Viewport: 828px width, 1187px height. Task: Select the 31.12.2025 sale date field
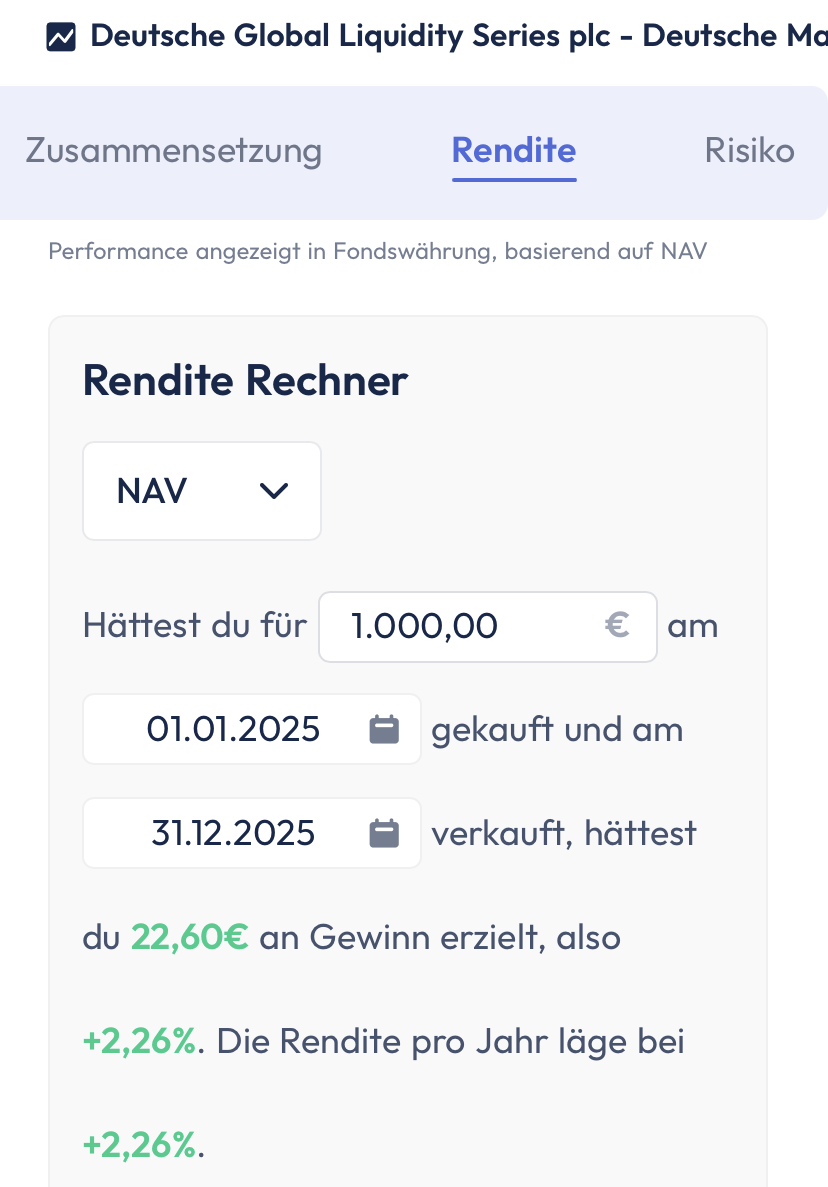tap(252, 833)
